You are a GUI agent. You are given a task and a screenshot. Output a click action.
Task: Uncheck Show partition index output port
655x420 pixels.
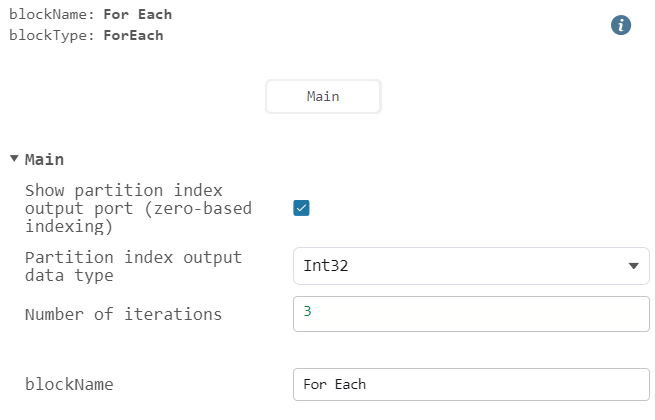[x=301, y=208]
